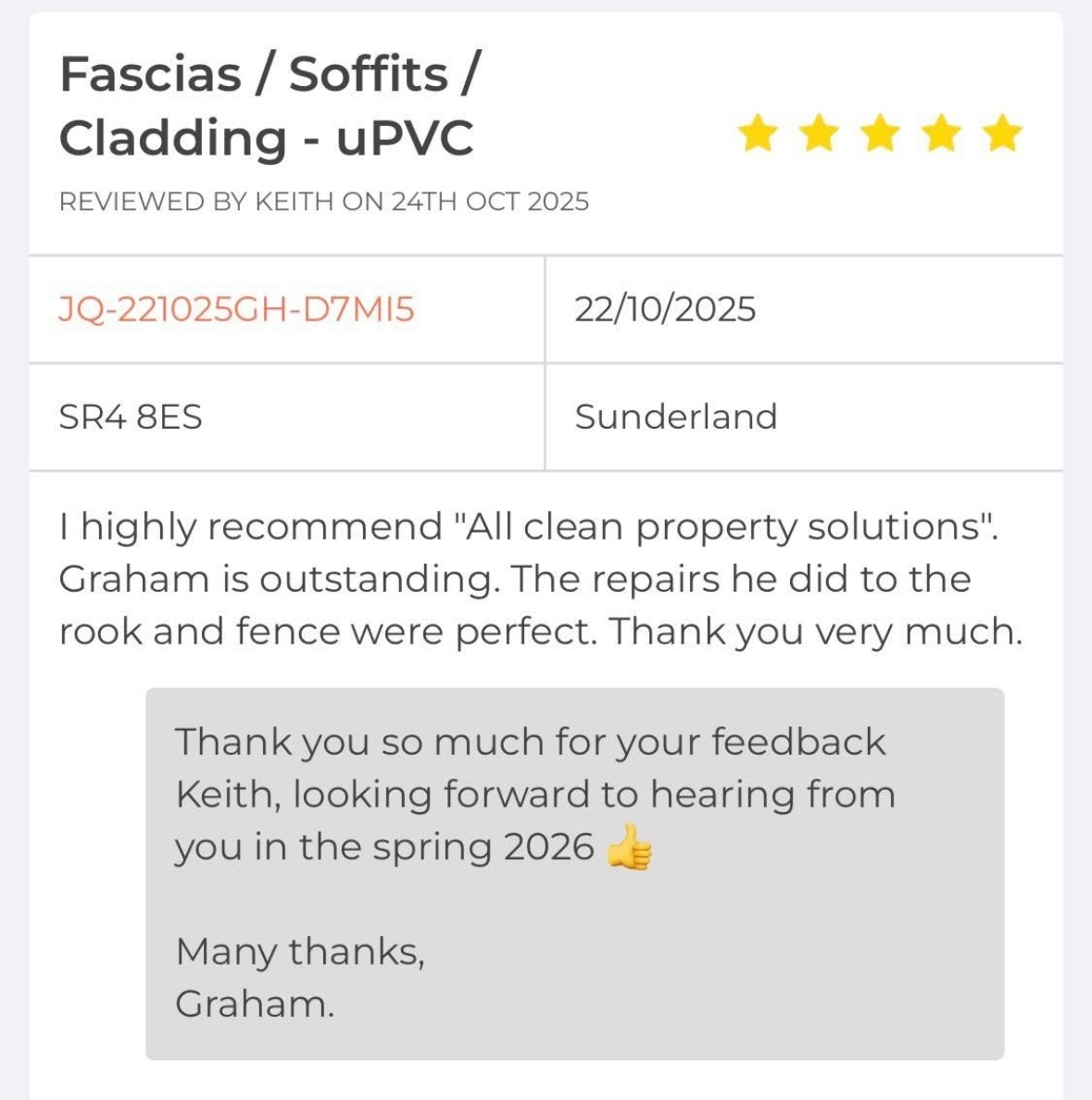The height and width of the screenshot is (1100, 1092).
Task: Click the 'you in the spring 2026' text
Action: pos(384,847)
